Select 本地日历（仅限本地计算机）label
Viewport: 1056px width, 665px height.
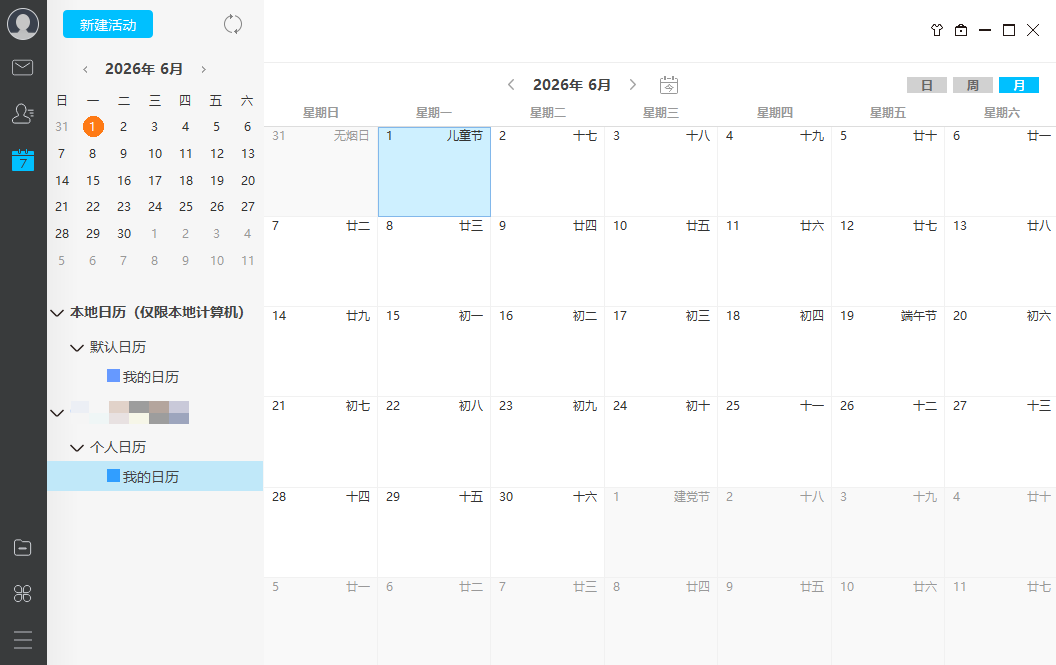click(x=157, y=313)
